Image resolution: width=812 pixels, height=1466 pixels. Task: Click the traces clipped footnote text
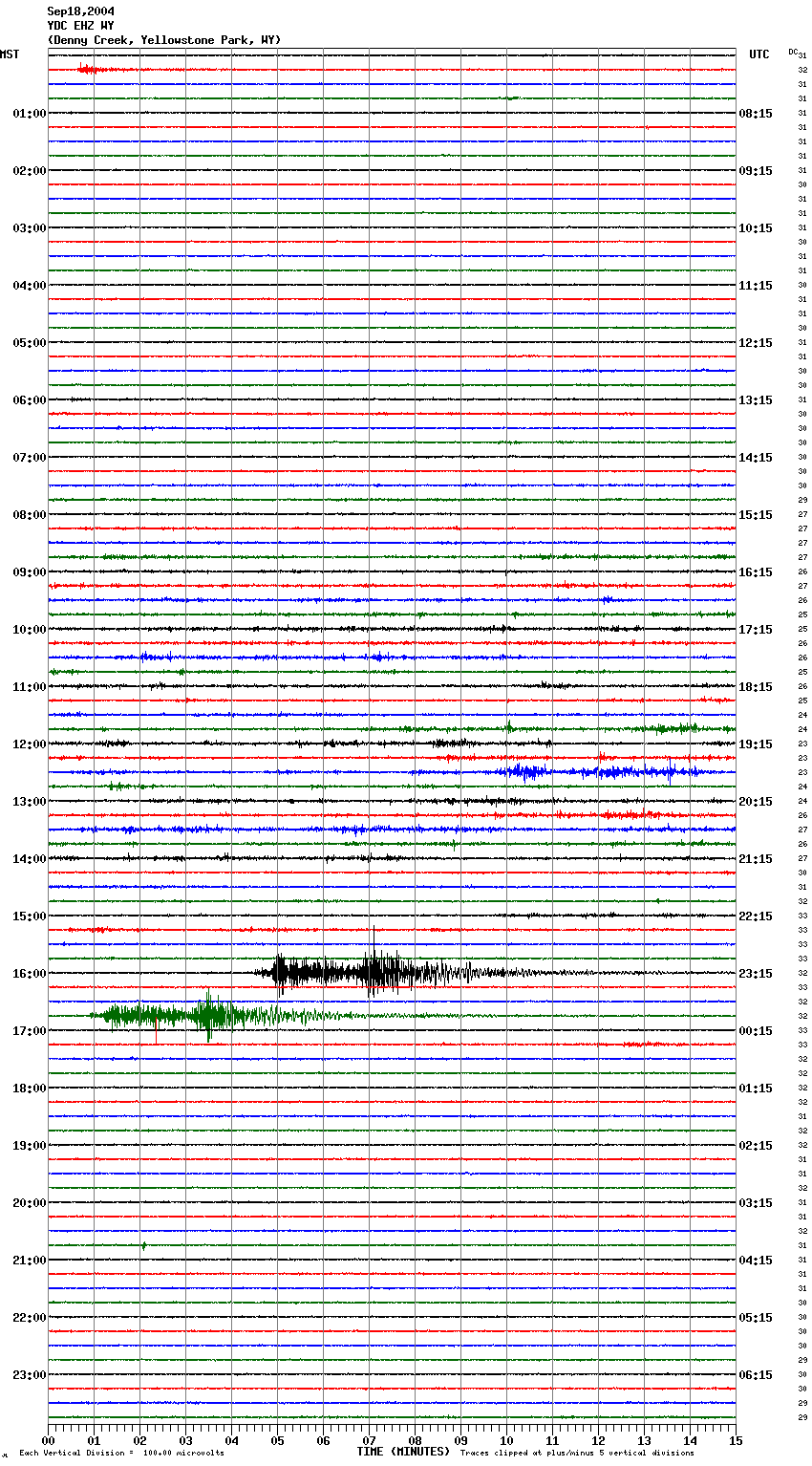[577, 1454]
